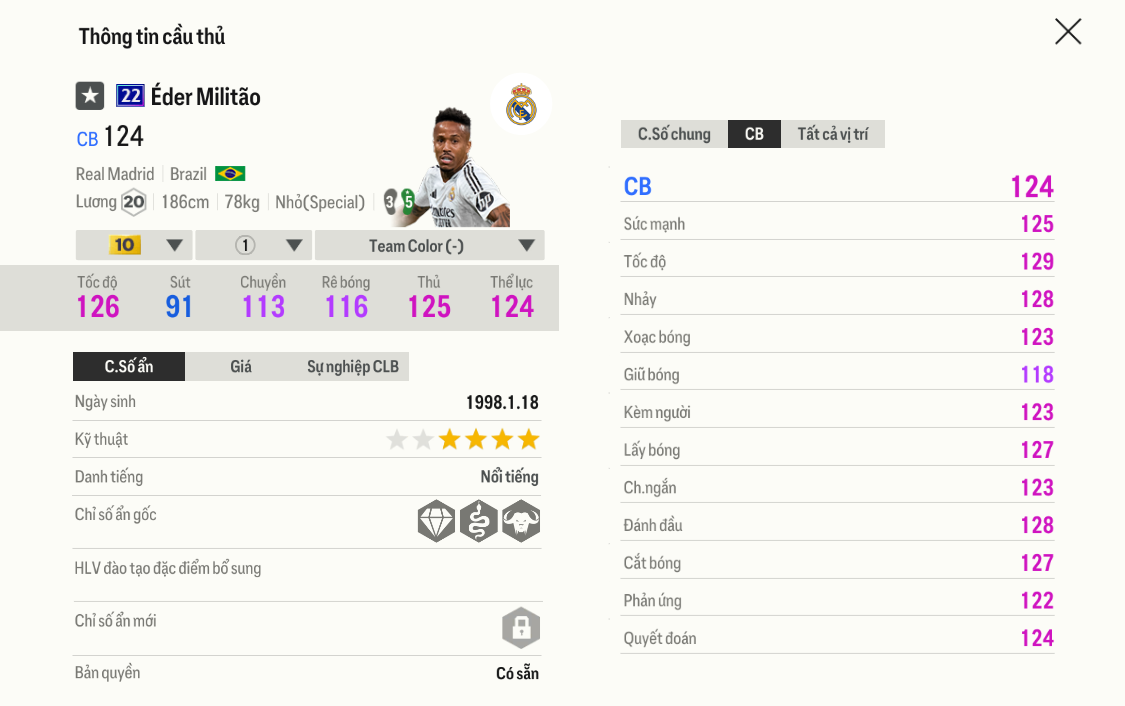Click the lock icon under Chỉ số ẩn mới
Image resolution: width=1125 pixels, height=706 pixels.
pos(521,629)
